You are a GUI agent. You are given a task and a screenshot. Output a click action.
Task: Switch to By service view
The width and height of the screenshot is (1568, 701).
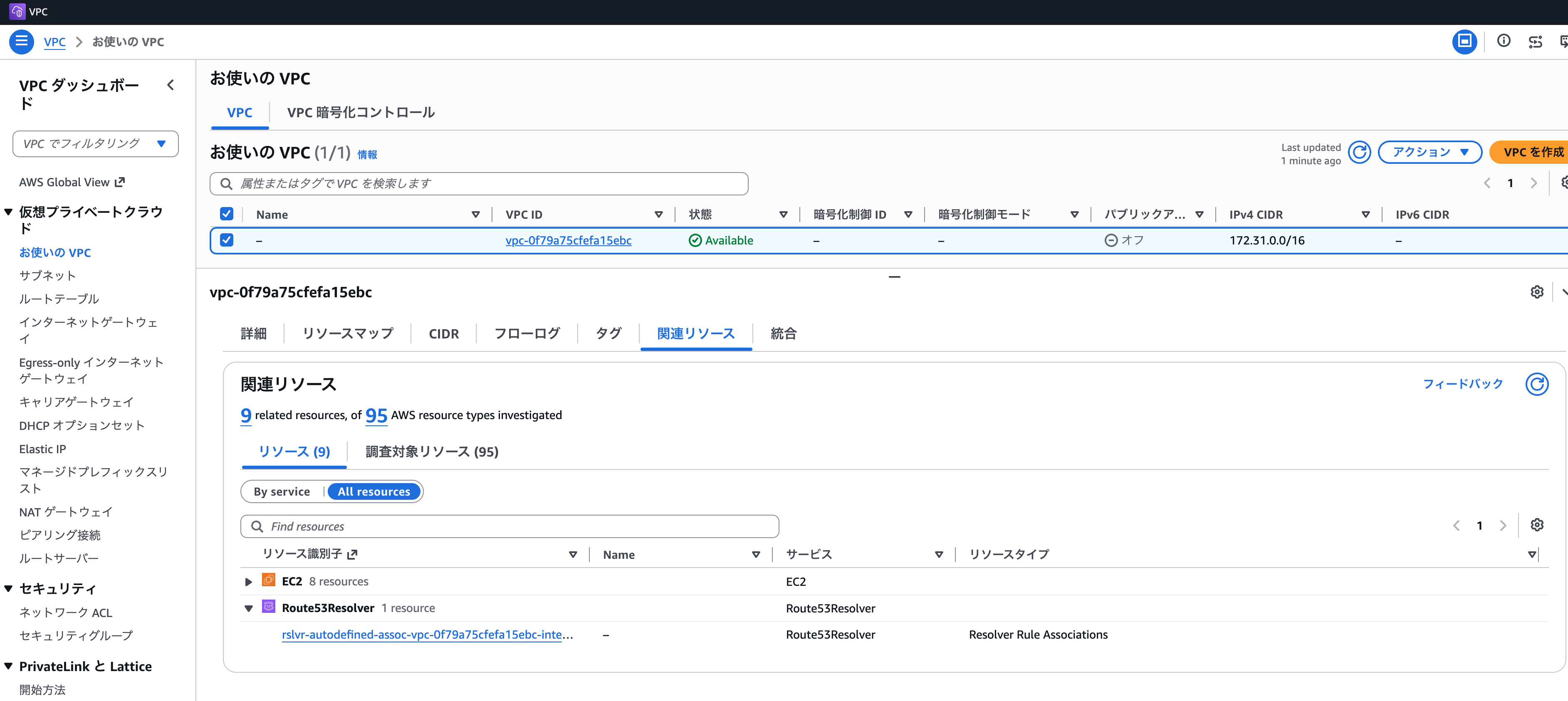tap(282, 492)
